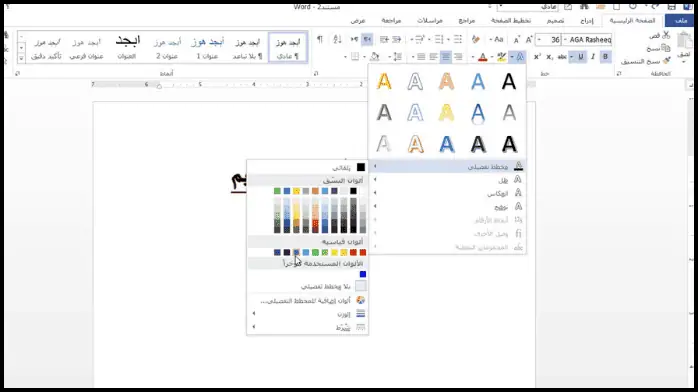
Task: Click the Strikethrough abc icon
Action: (562, 57)
